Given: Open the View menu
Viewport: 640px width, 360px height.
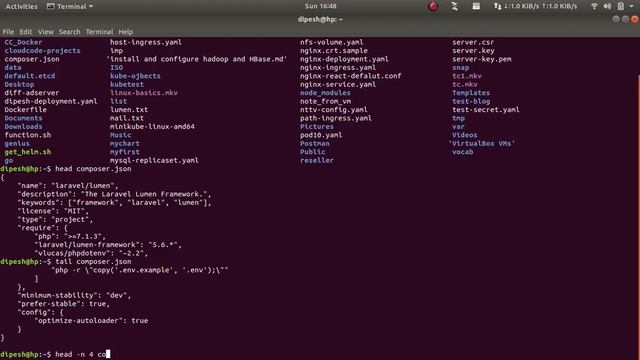Looking at the screenshot, I should (46, 32).
